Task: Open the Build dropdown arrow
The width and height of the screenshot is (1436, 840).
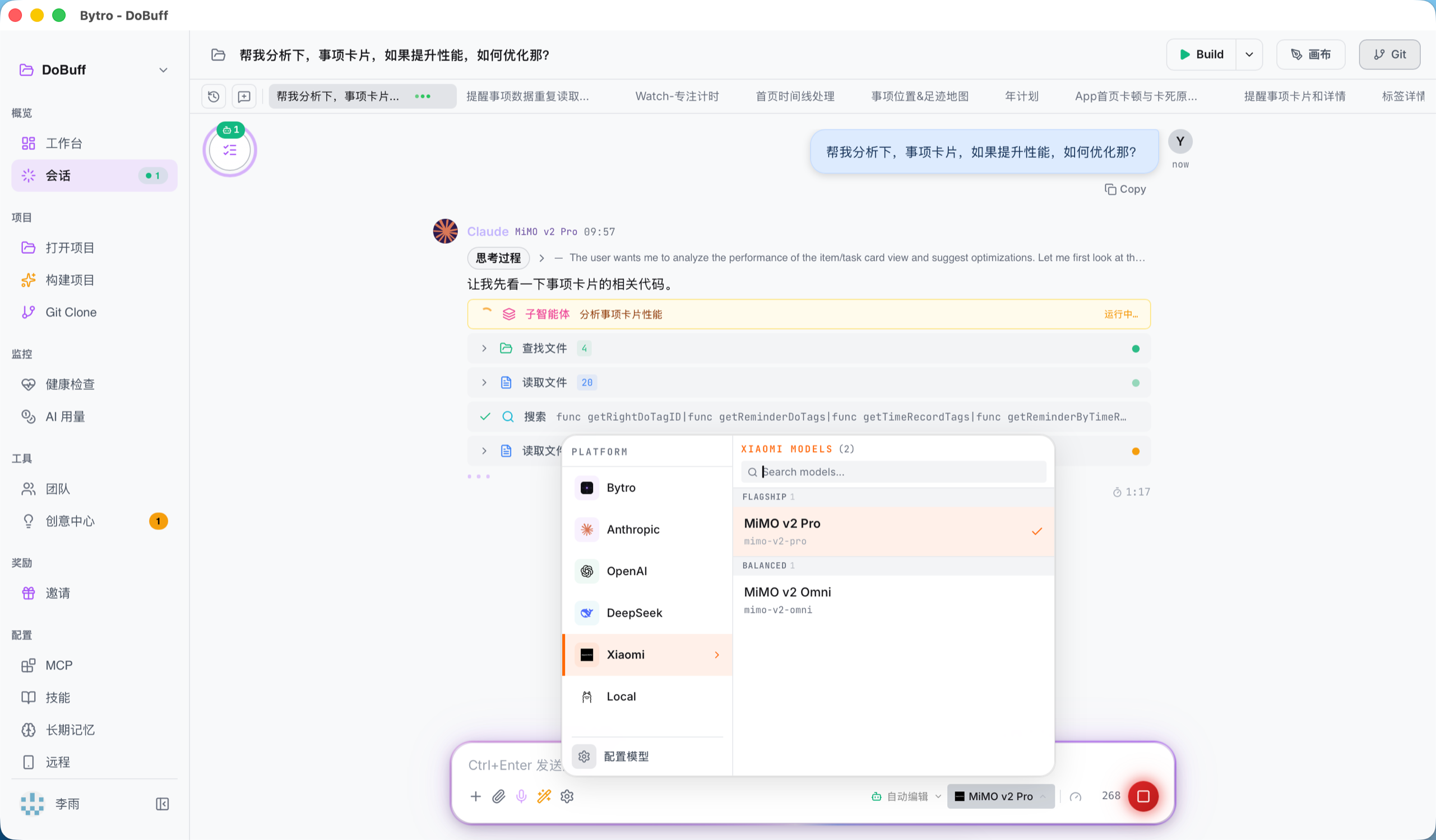Action: pyautogui.click(x=1249, y=55)
